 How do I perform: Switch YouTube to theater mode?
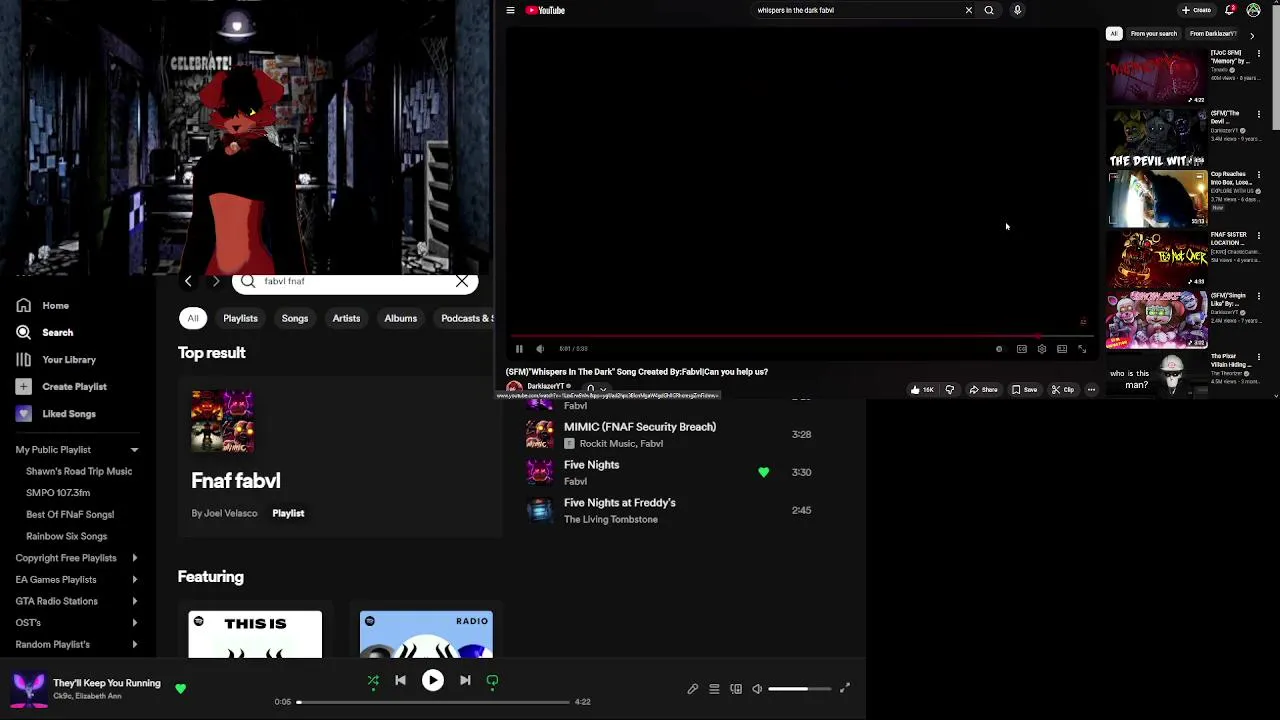point(1061,349)
